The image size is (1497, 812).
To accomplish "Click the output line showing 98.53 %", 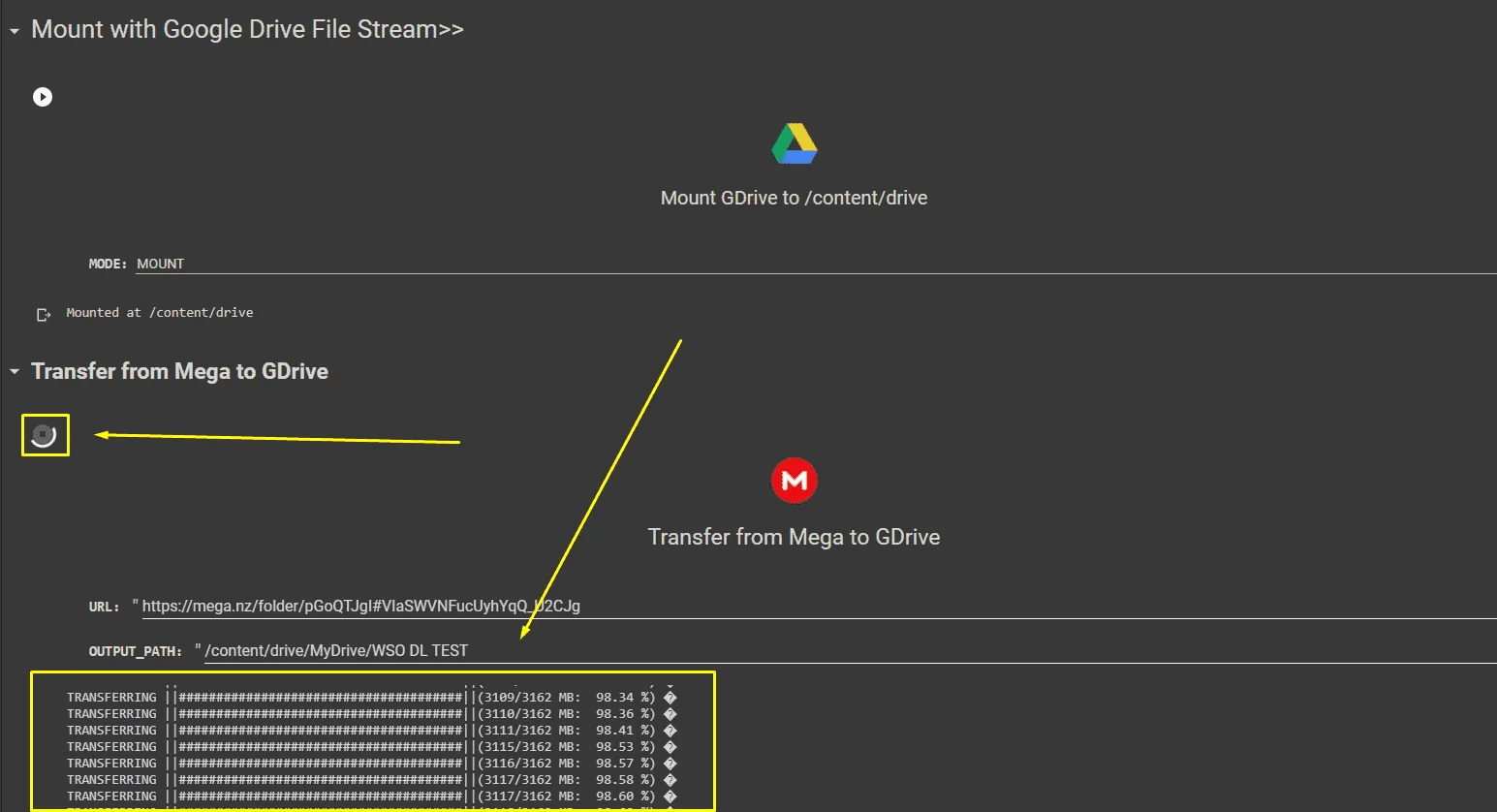I will click(x=372, y=747).
